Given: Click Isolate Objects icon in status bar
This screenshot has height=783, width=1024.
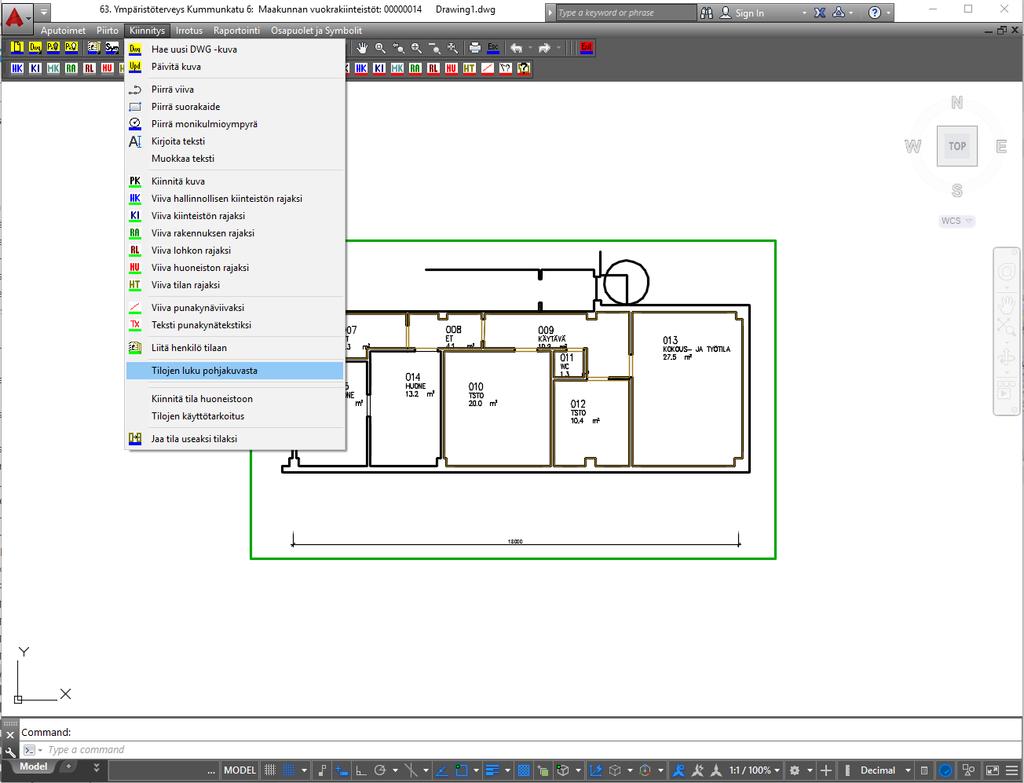Looking at the screenshot, I should [969, 771].
